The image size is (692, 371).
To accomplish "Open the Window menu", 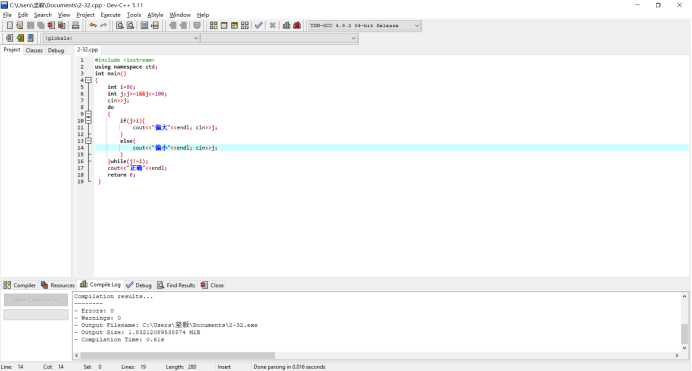I will (x=180, y=15).
